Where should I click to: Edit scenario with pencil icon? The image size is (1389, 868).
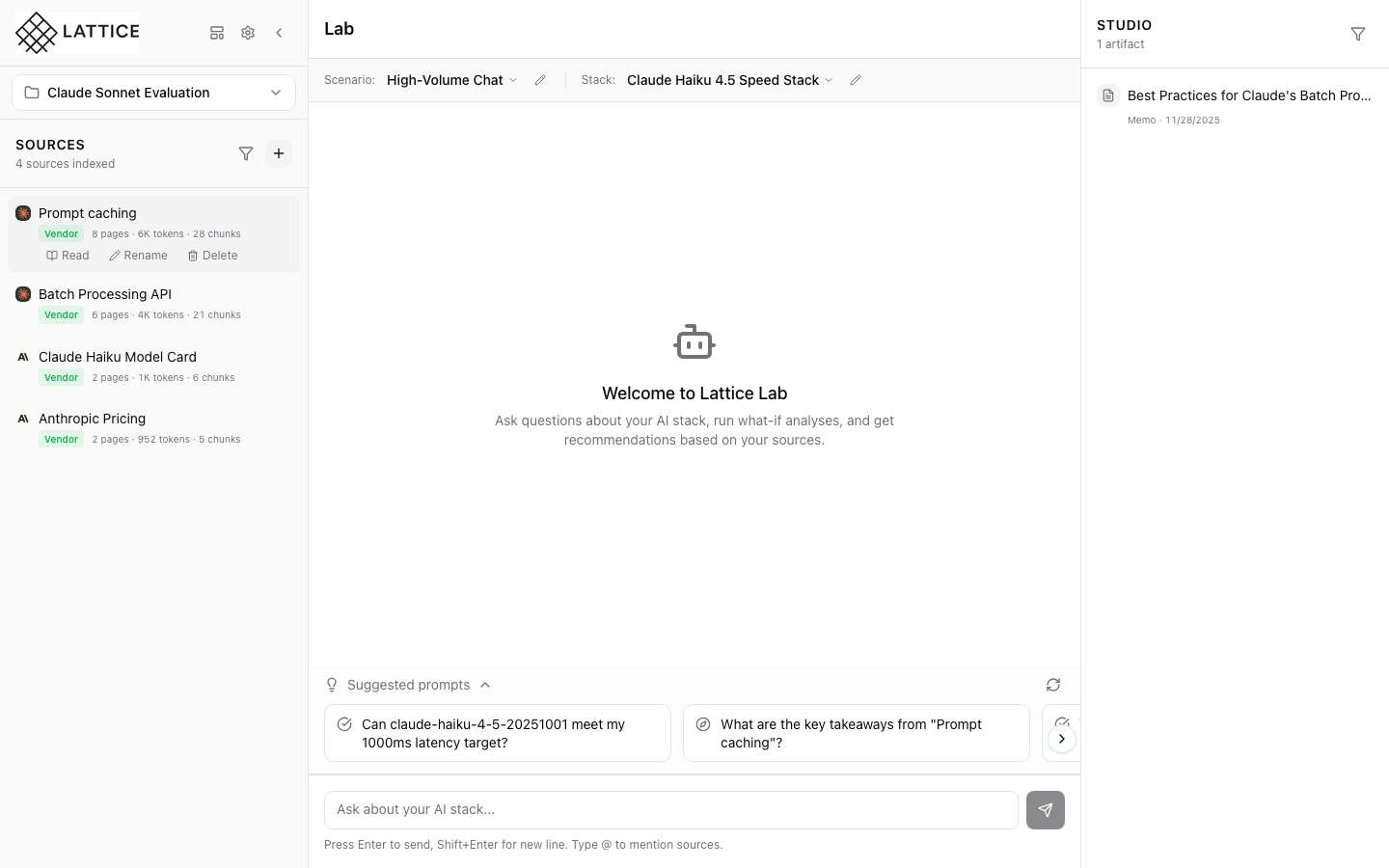pos(540,80)
